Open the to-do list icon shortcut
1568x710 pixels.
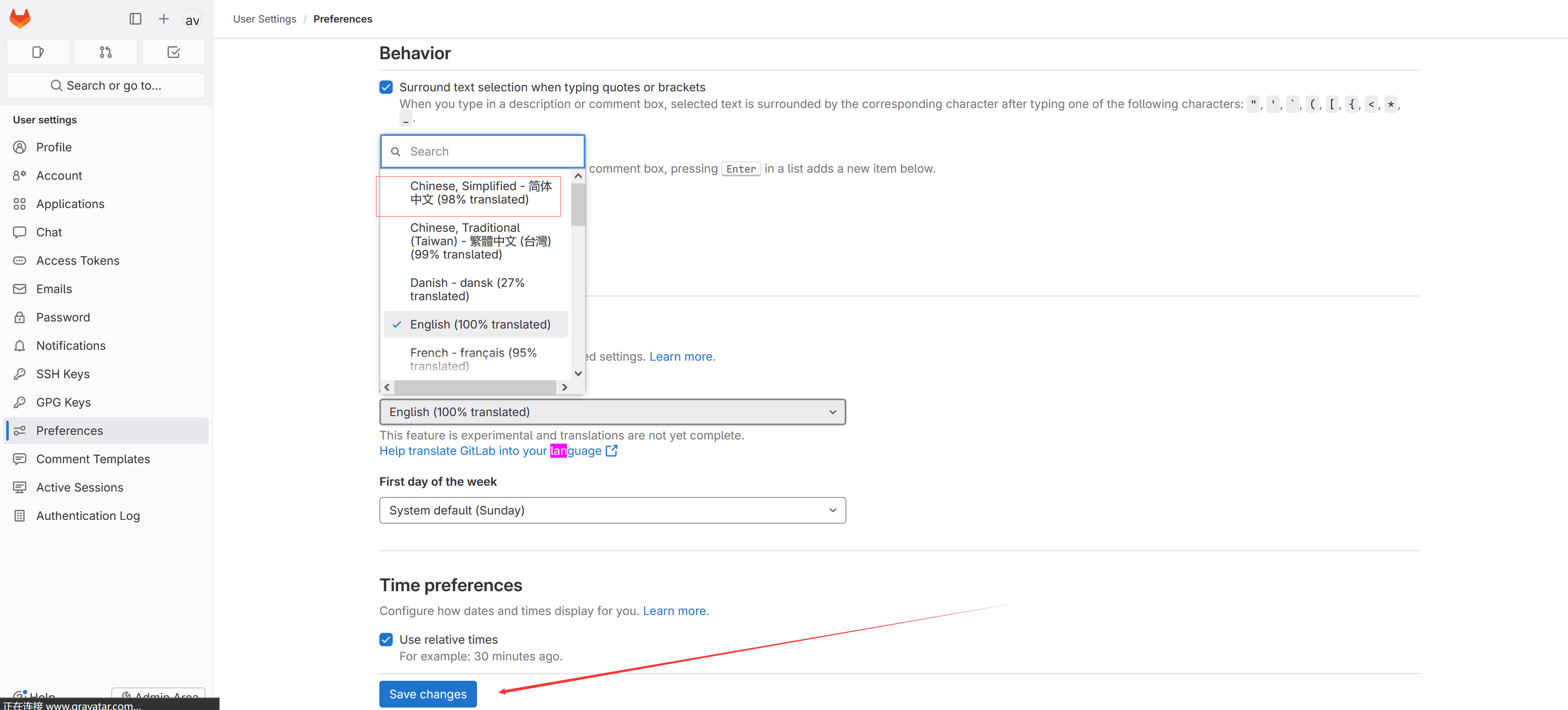tap(173, 53)
